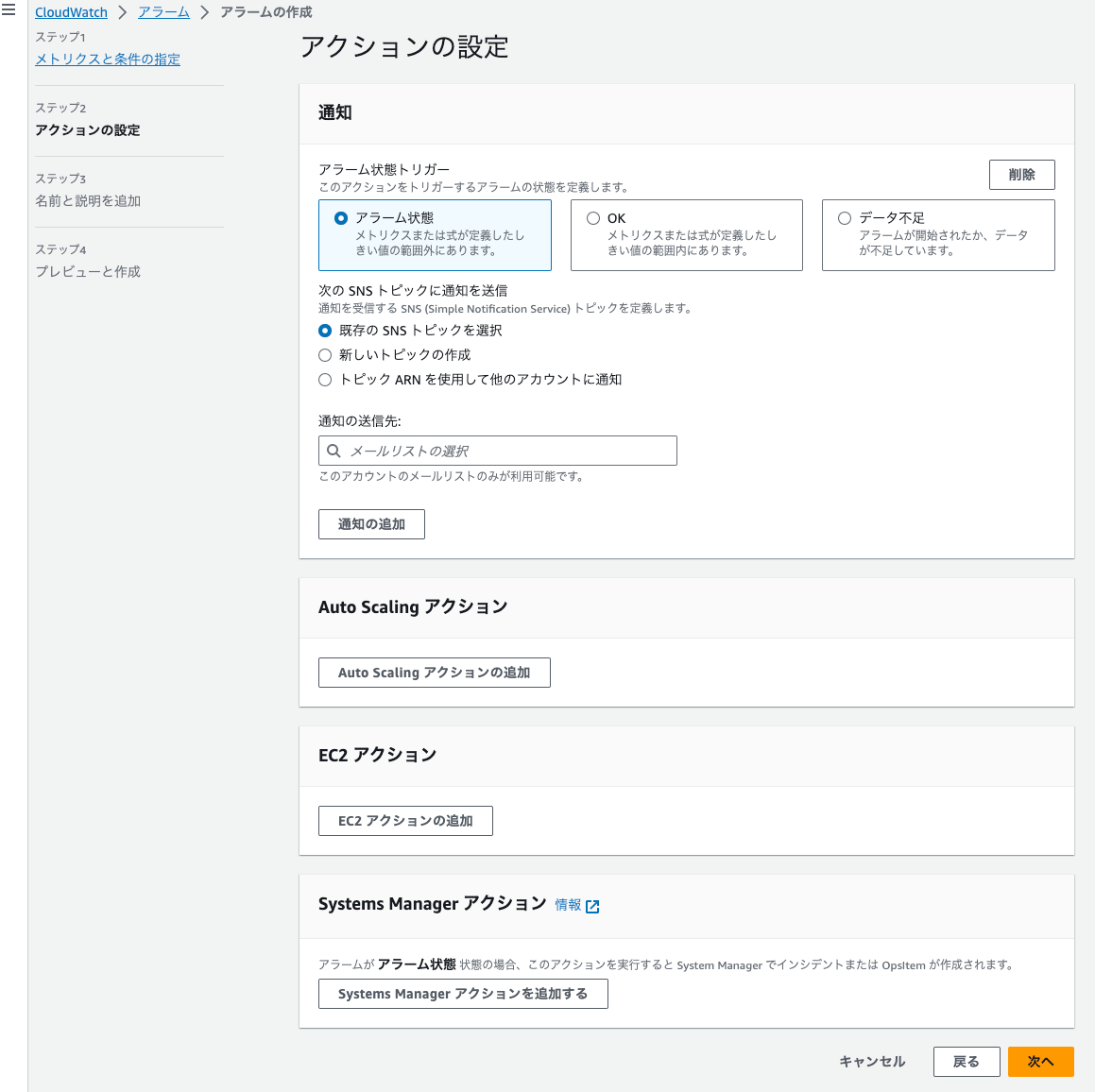
Task: Click the 次の SNS トピックに通知を送信 label
Action: point(413,290)
